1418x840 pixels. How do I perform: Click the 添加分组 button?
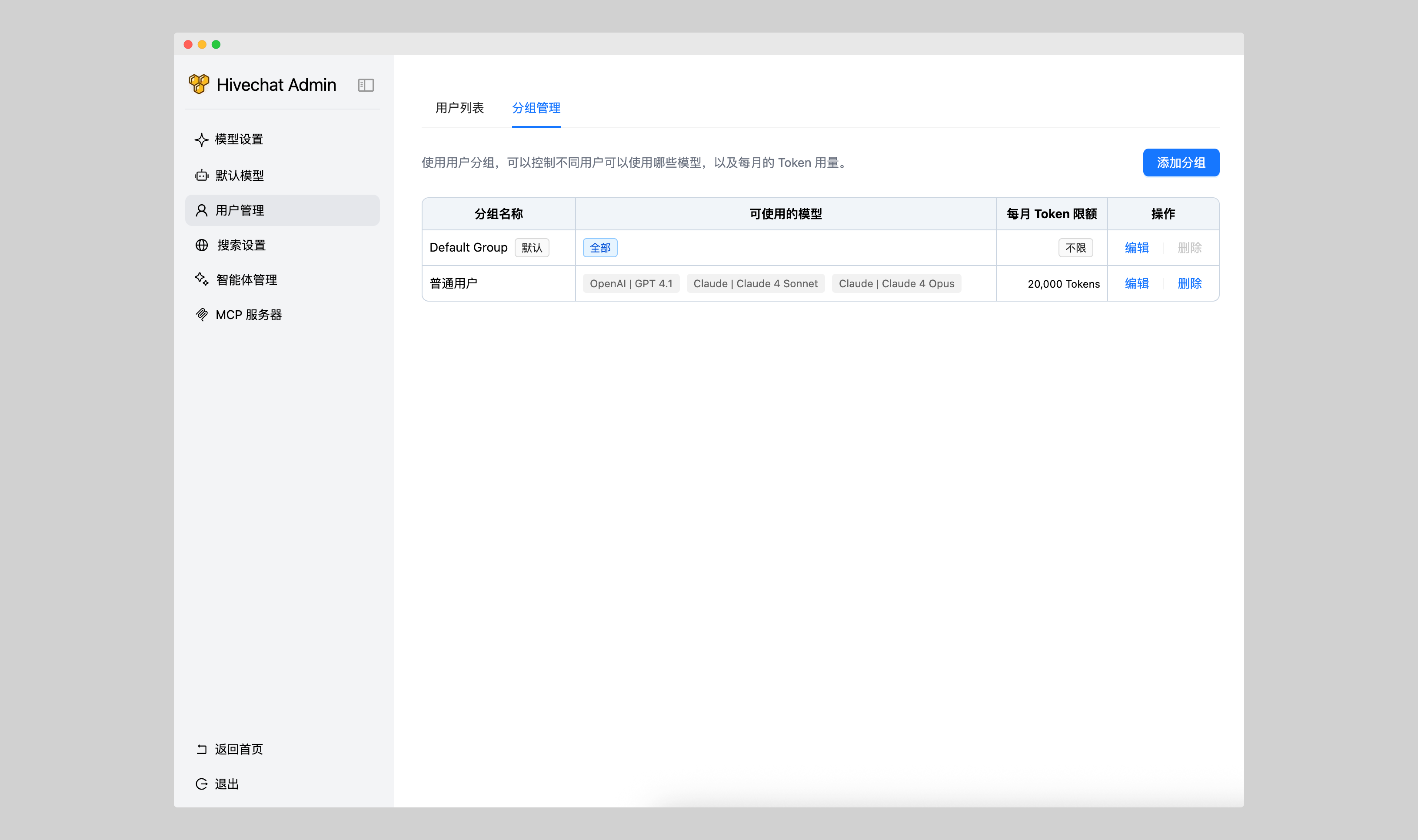pos(1181,163)
